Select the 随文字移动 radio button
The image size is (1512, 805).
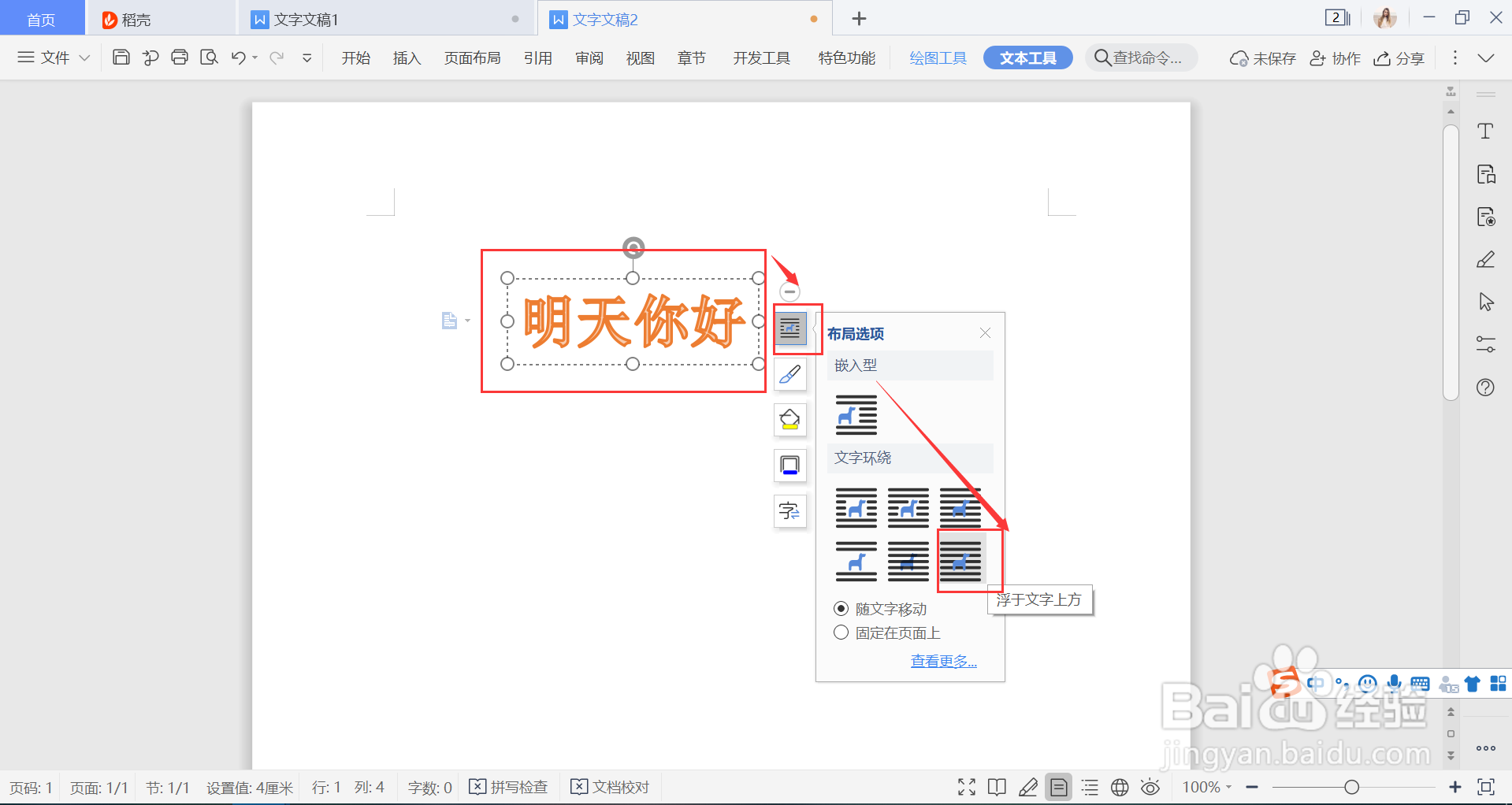(x=841, y=608)
